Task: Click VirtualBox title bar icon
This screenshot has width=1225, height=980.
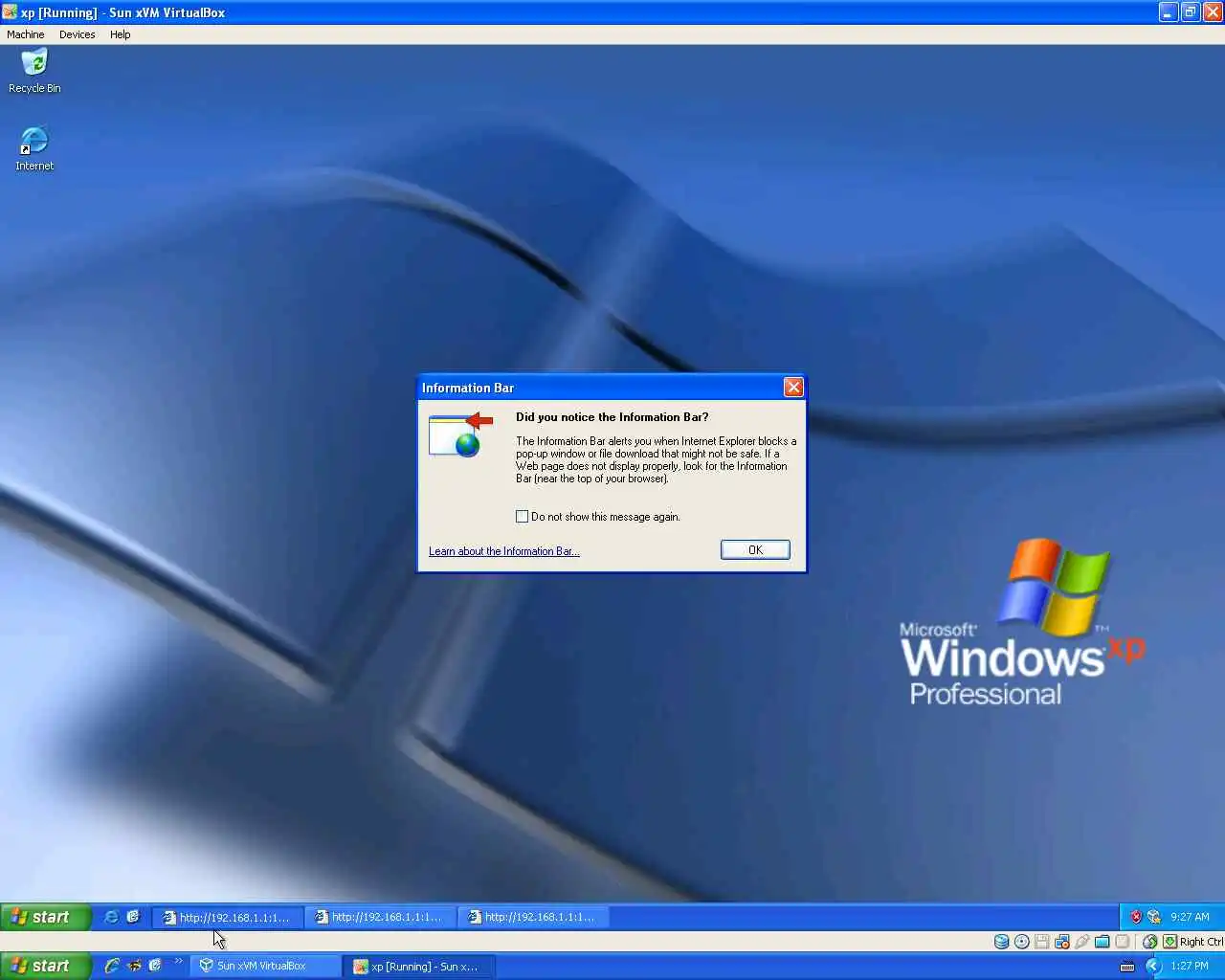Action: tap(10, 12)
